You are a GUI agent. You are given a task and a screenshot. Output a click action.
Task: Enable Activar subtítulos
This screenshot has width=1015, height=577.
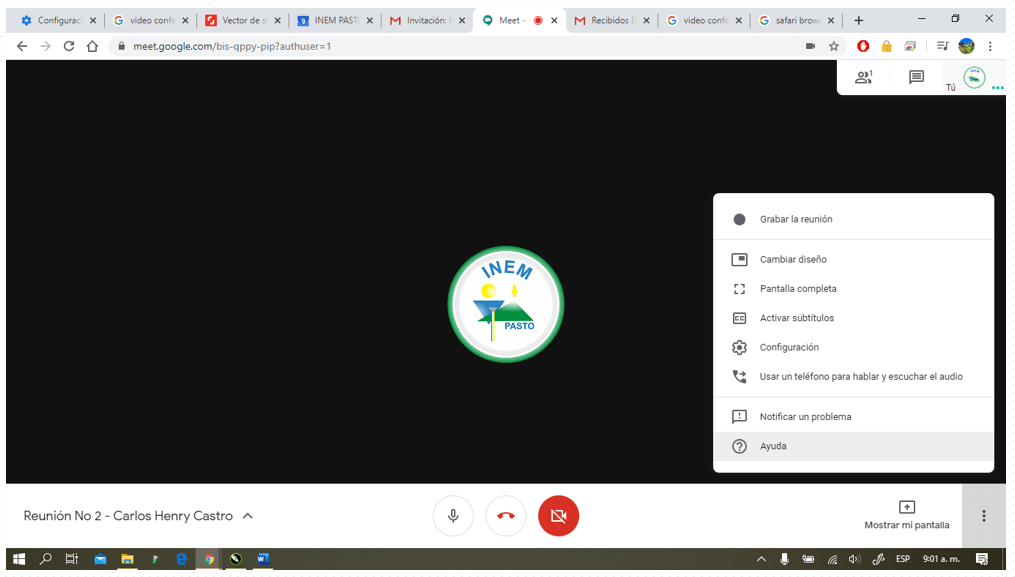pyautogui.click(x=853, y=318)
